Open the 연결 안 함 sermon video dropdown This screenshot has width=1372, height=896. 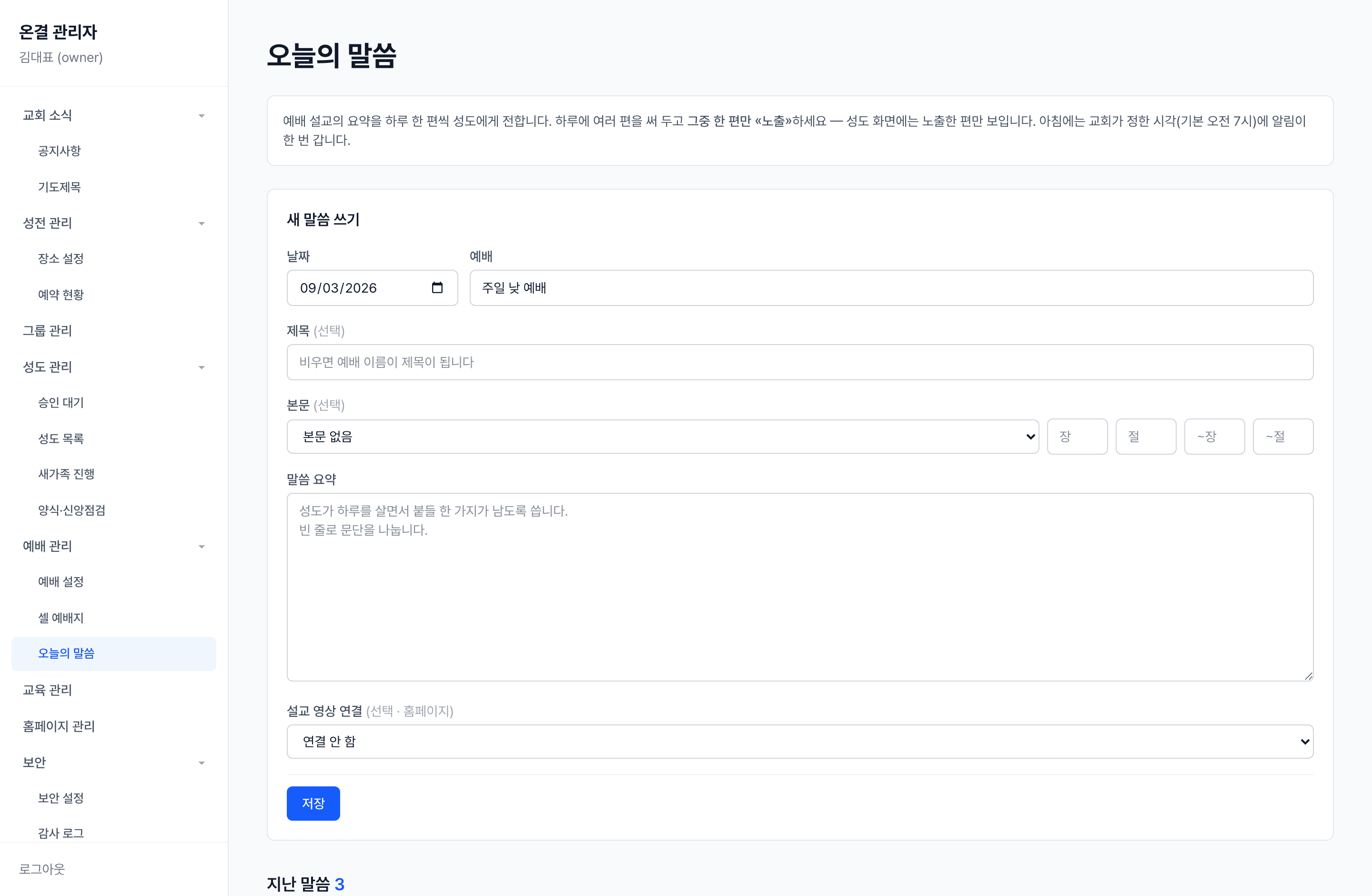coord(799,742)
